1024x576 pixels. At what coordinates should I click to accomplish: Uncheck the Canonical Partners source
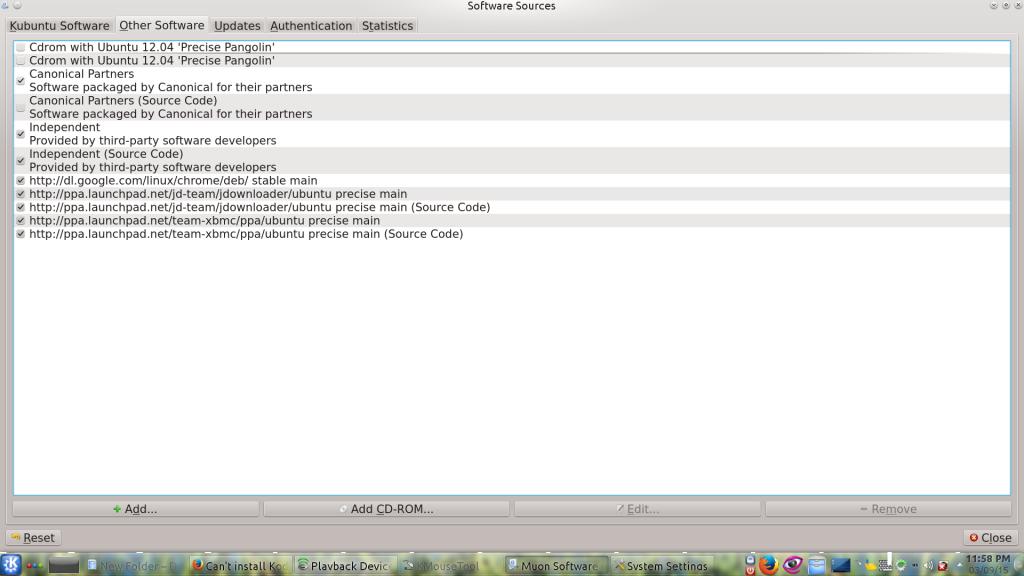pos(21,81)
